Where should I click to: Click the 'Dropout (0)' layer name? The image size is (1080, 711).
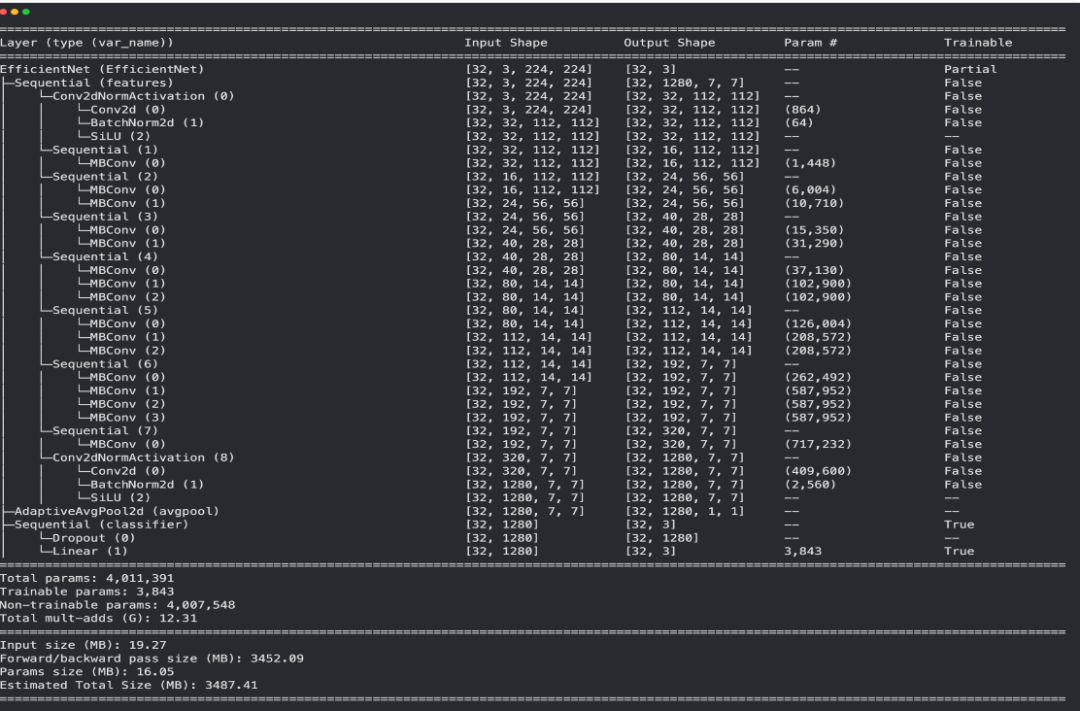click(x=94, y=538)
